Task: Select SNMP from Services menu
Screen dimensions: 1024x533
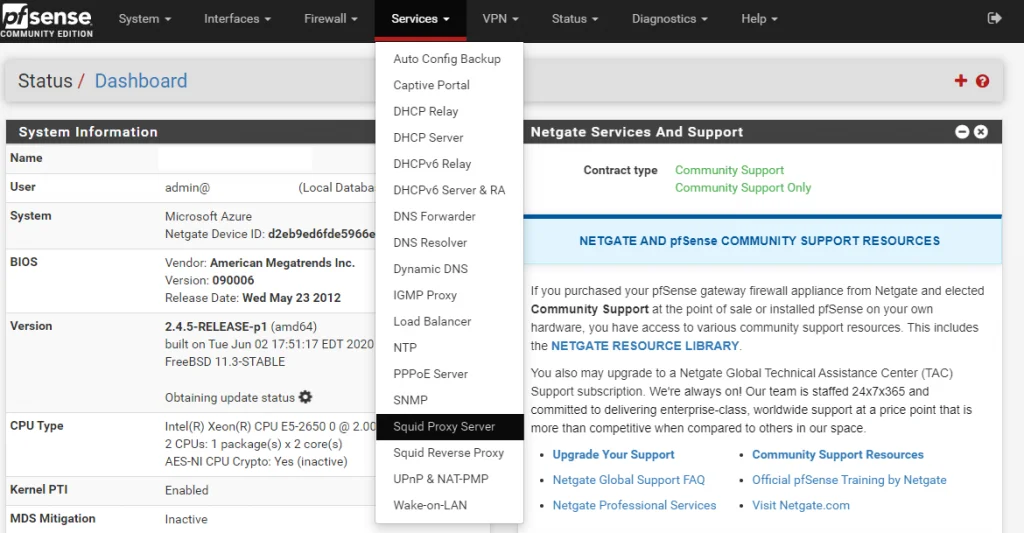Action: pos(449,400)
